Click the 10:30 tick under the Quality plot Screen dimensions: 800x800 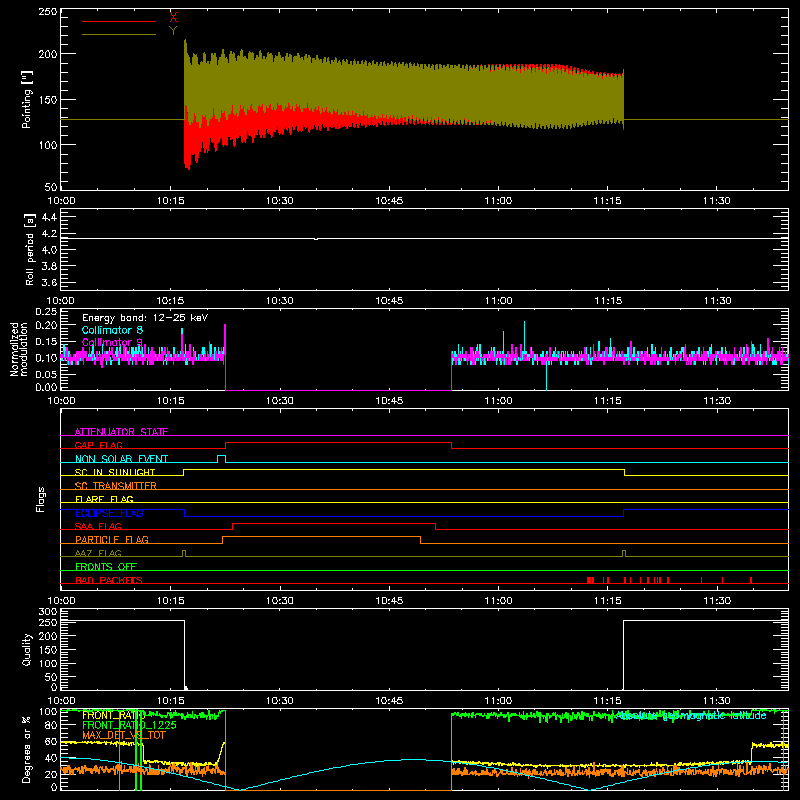(x=280, y=701)
